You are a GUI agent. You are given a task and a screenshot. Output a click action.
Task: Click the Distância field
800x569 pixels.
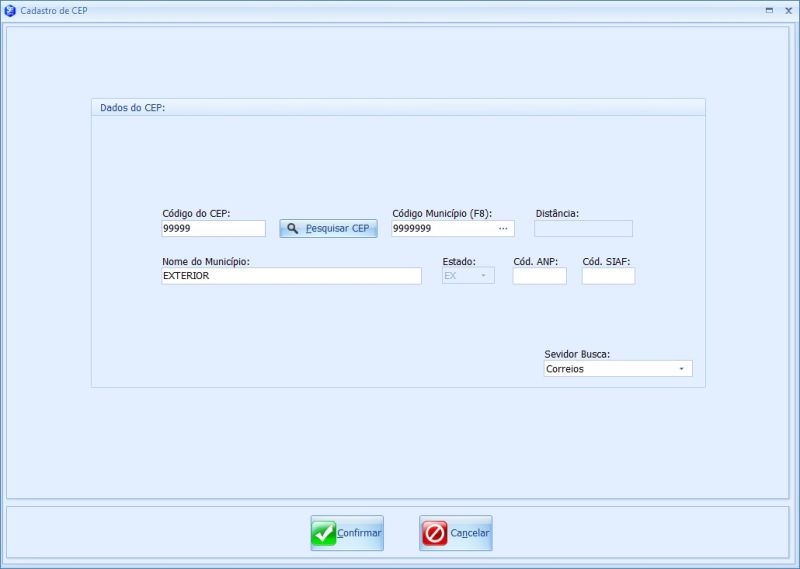point(583,229)
